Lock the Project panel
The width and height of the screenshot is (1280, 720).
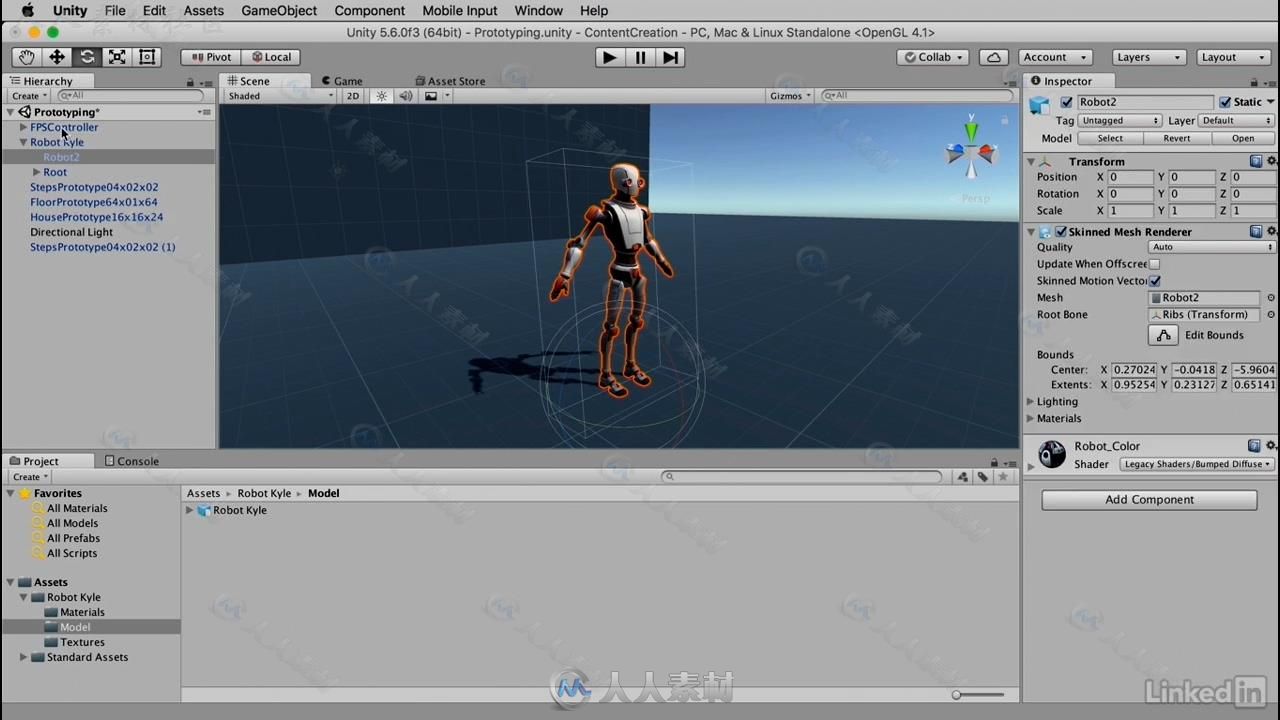tap(994, 462)
